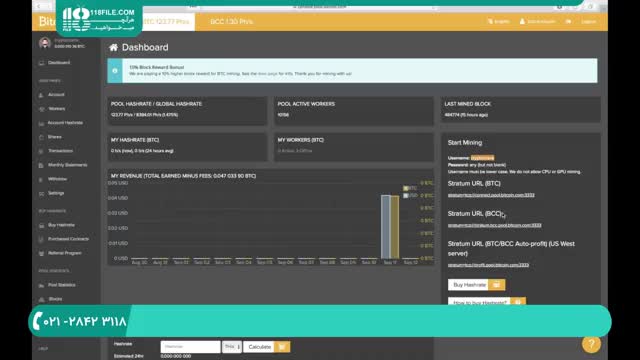
Task: Expand the user account menu in header
Action: pos(538,21)
